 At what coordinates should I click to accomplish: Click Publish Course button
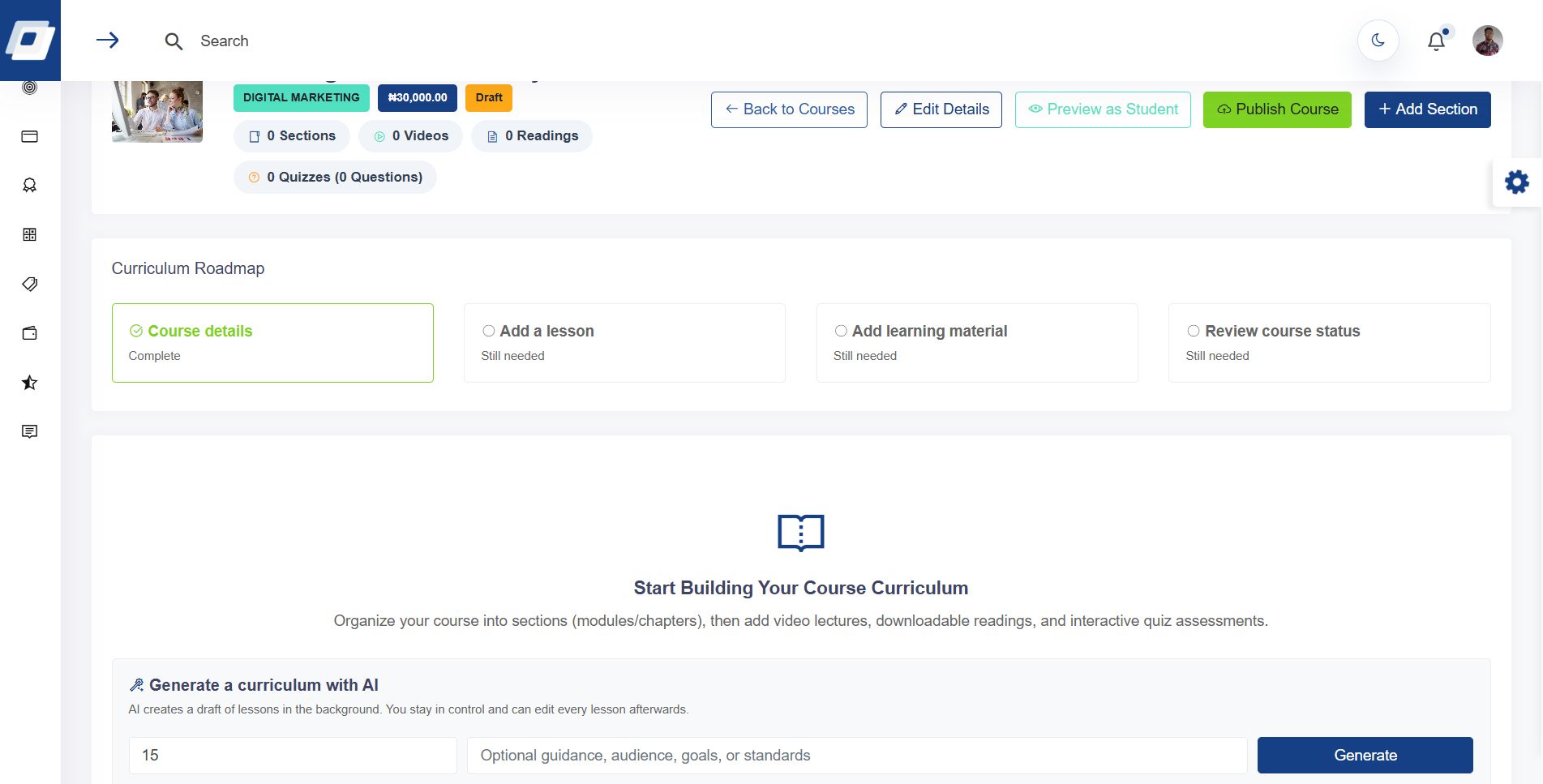[1277, 109]
